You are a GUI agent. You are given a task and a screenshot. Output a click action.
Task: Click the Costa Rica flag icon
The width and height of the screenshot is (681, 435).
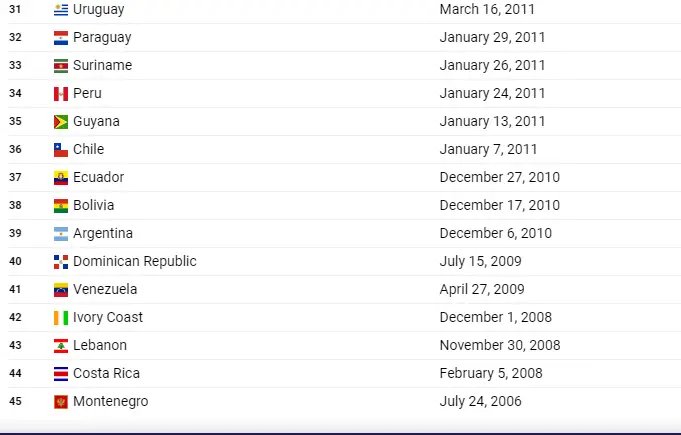(61, 374)
